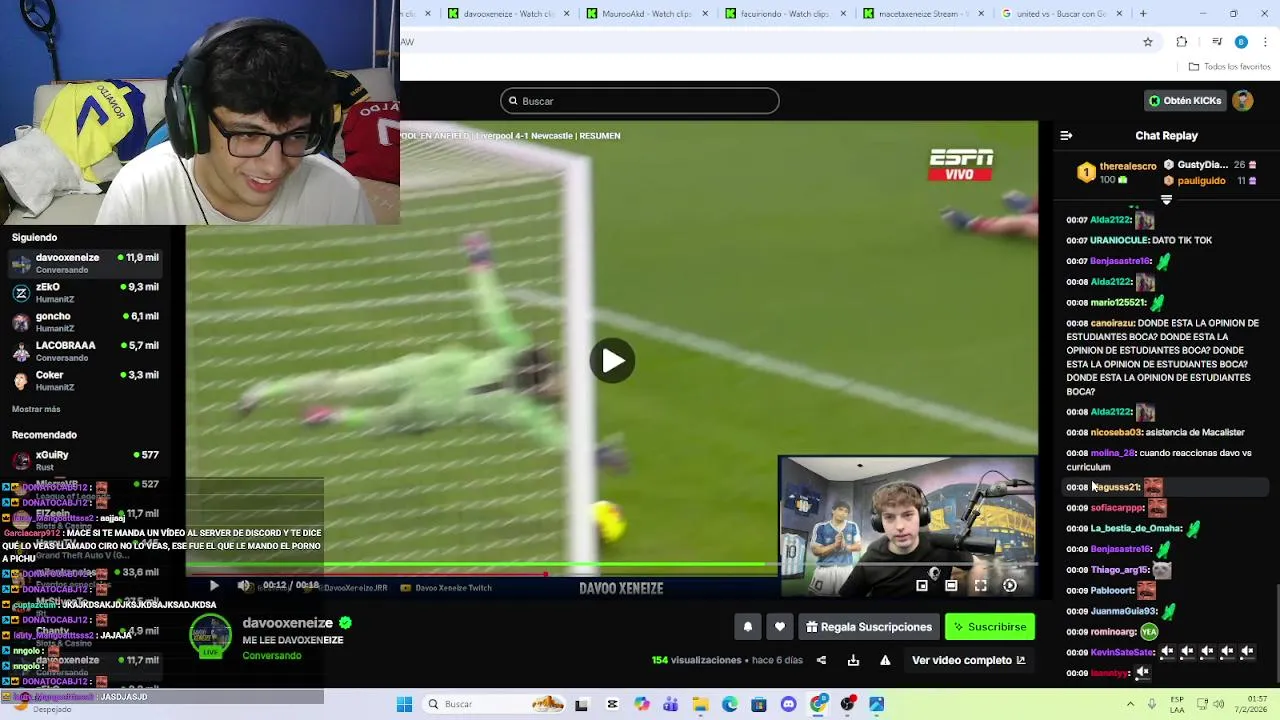Bookmark this page with the star icon
Viewport: 1280px width, 720px height.
[1148, 42]
